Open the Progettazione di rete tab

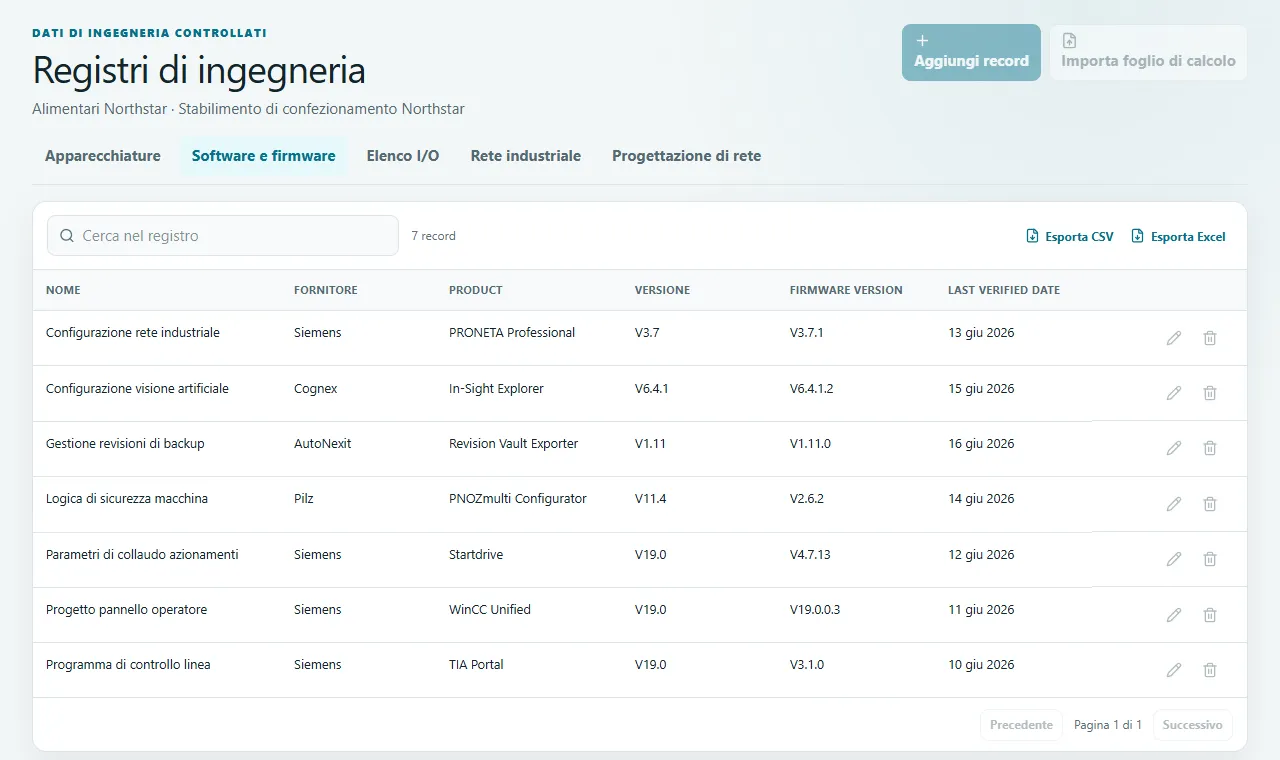[687, 156]
